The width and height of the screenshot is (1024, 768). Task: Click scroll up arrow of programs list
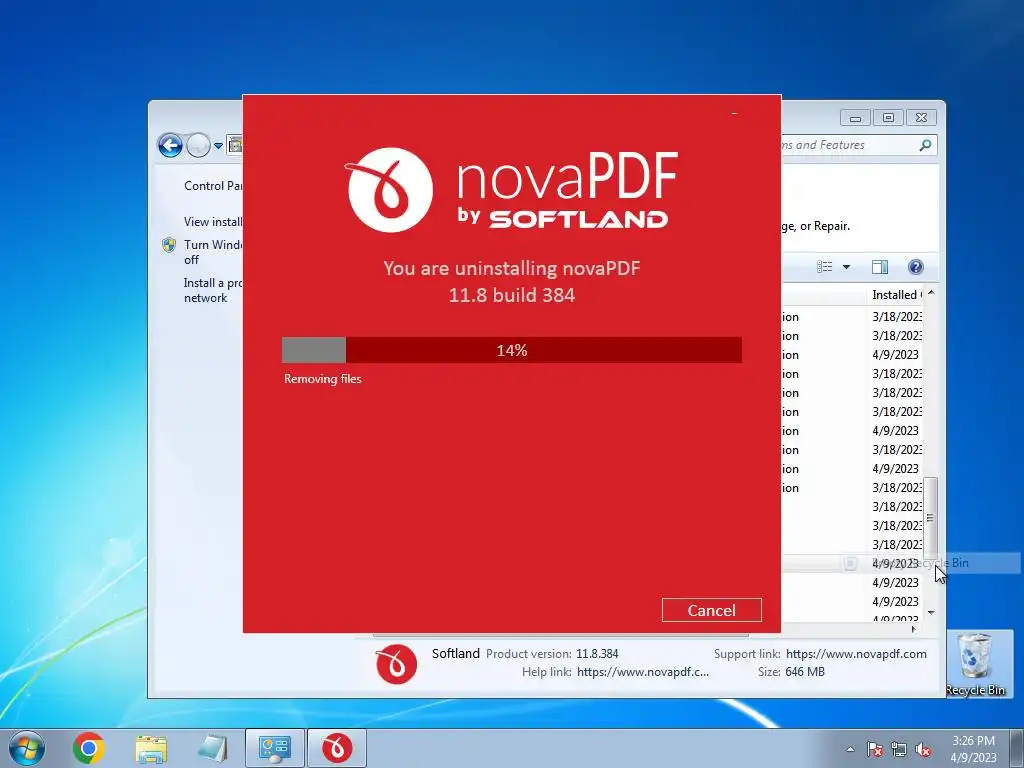931,293
